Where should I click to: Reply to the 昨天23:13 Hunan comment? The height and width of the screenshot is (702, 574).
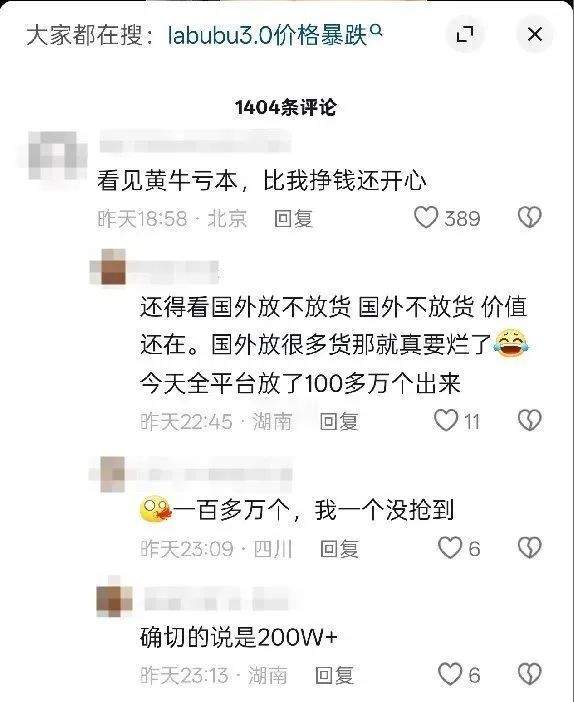334,675
